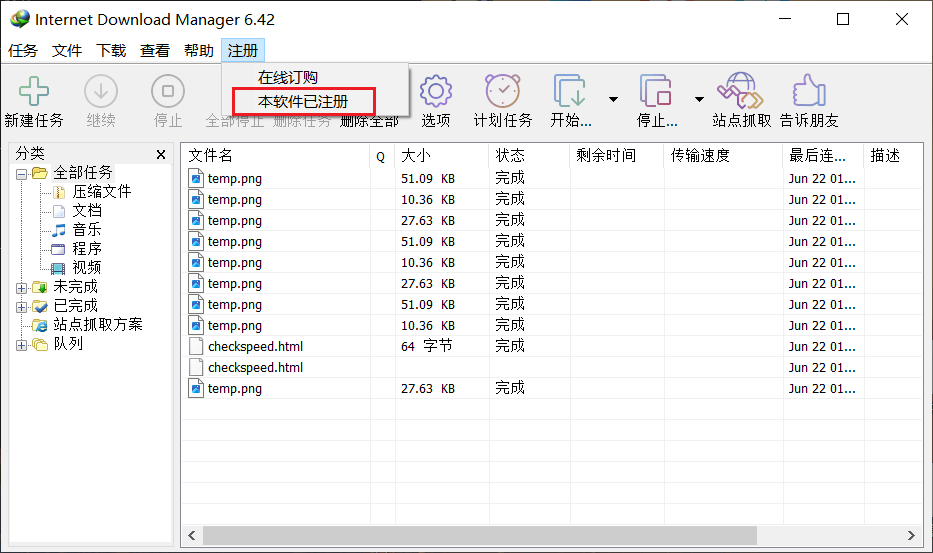Open dropdown arrow next to 停止
The image size is (933, 553).
pos(699,99)
